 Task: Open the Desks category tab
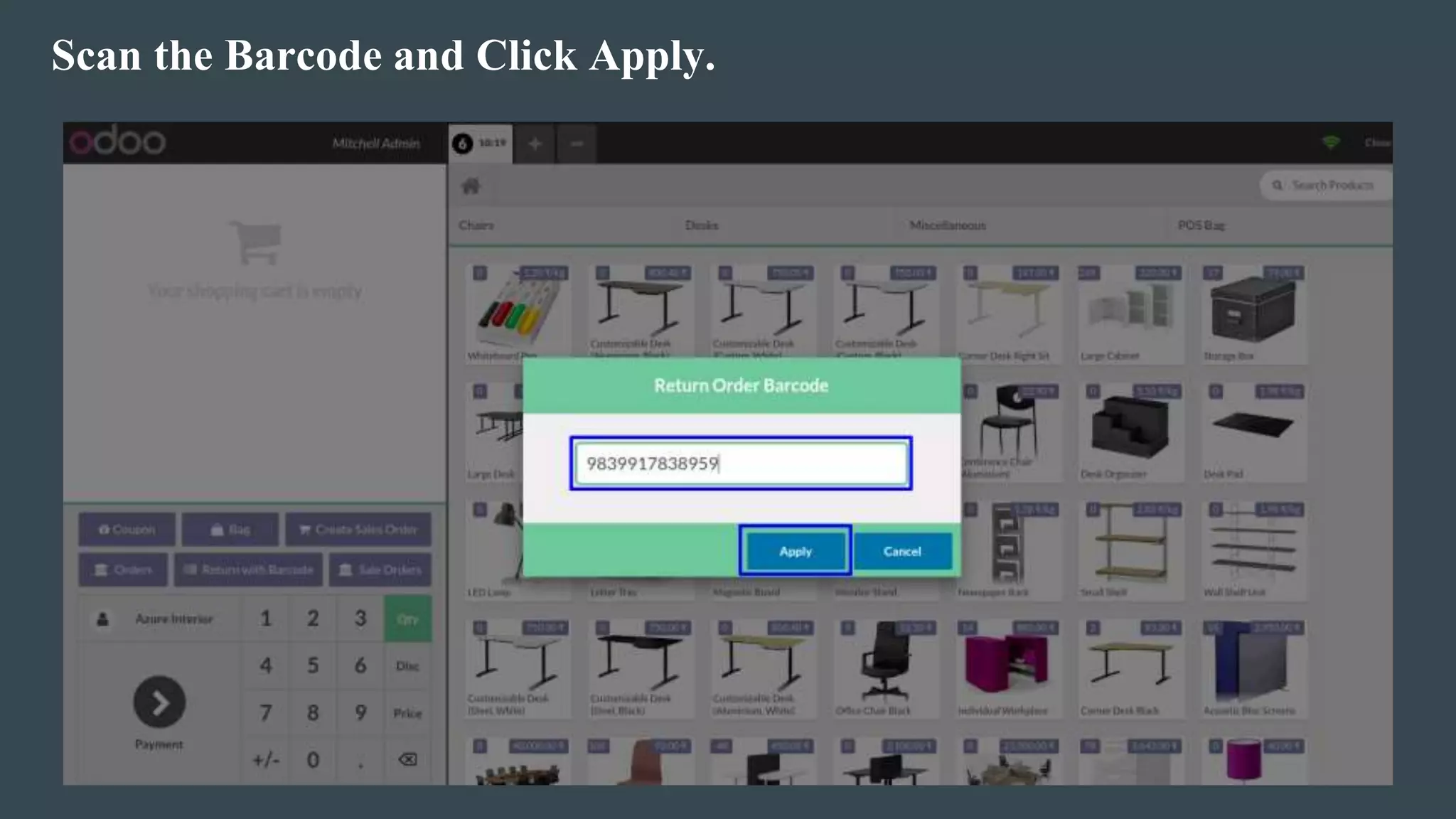pos(702,225)
